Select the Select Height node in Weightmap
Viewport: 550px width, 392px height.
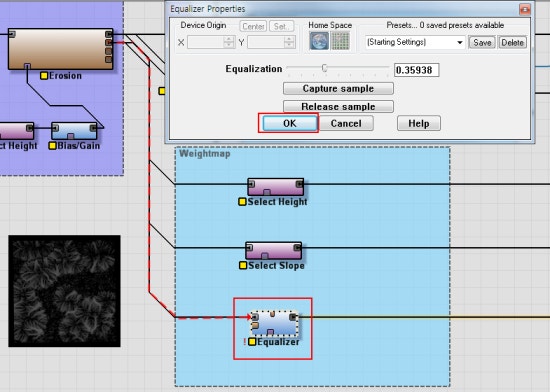(x=276, y=187)
